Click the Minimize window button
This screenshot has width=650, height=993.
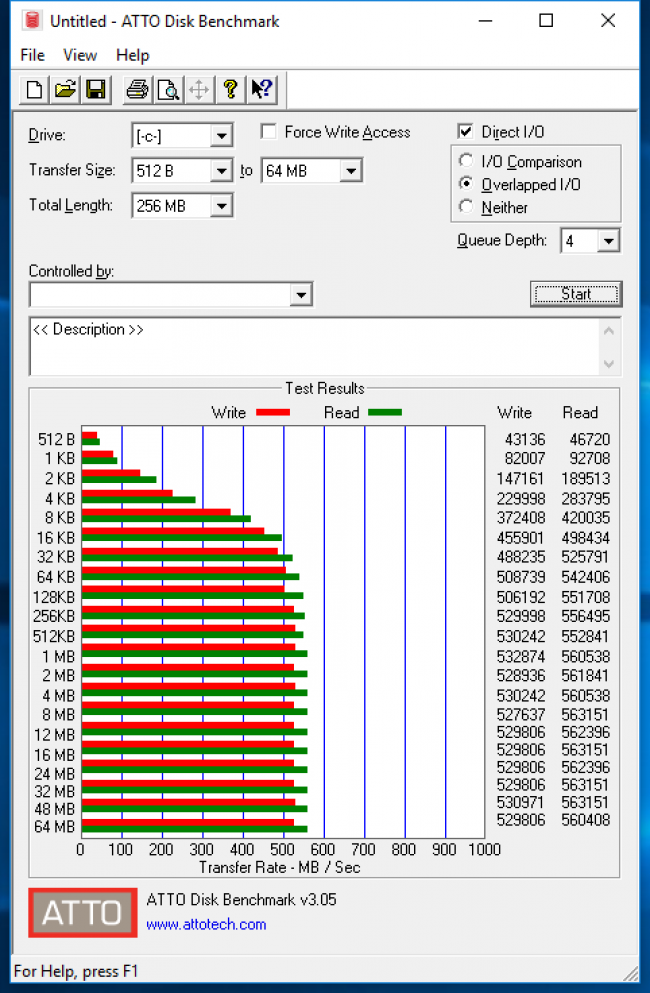pos(486,21)
